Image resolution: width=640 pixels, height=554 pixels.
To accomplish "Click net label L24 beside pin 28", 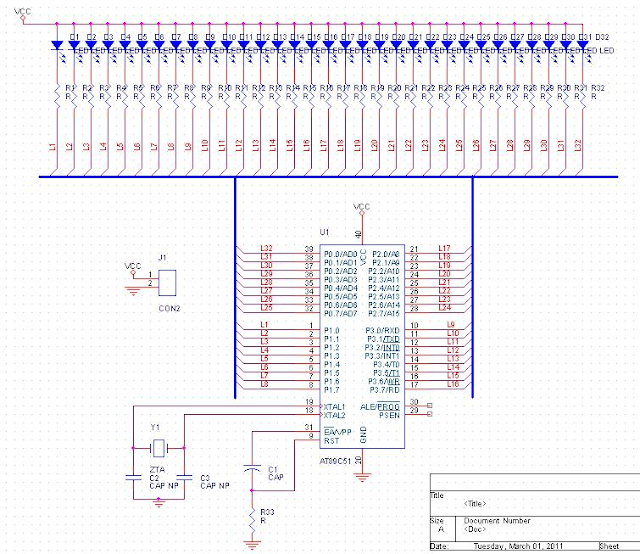I will (x=444, y=308).
